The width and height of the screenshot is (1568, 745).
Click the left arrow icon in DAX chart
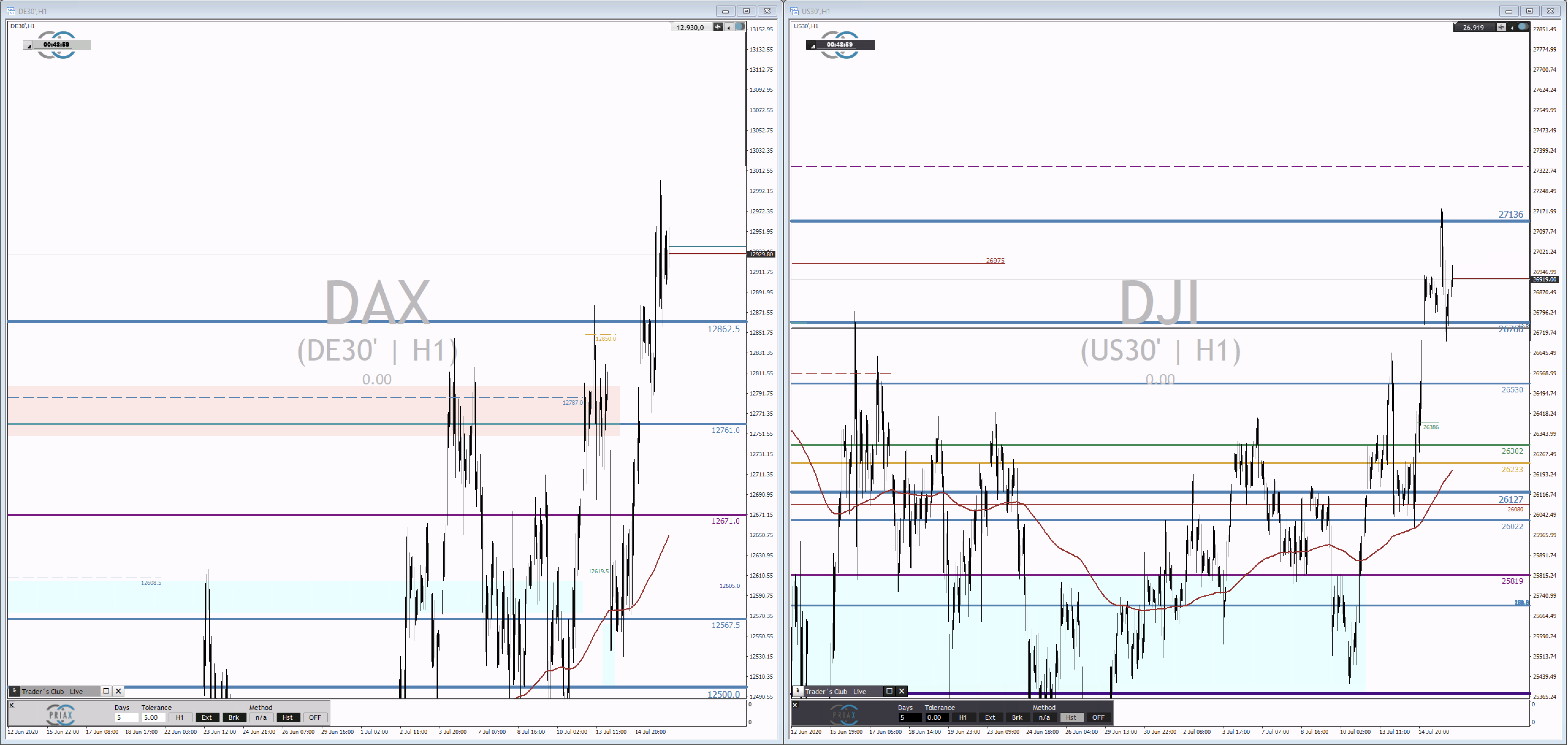(x=729, y=27)
